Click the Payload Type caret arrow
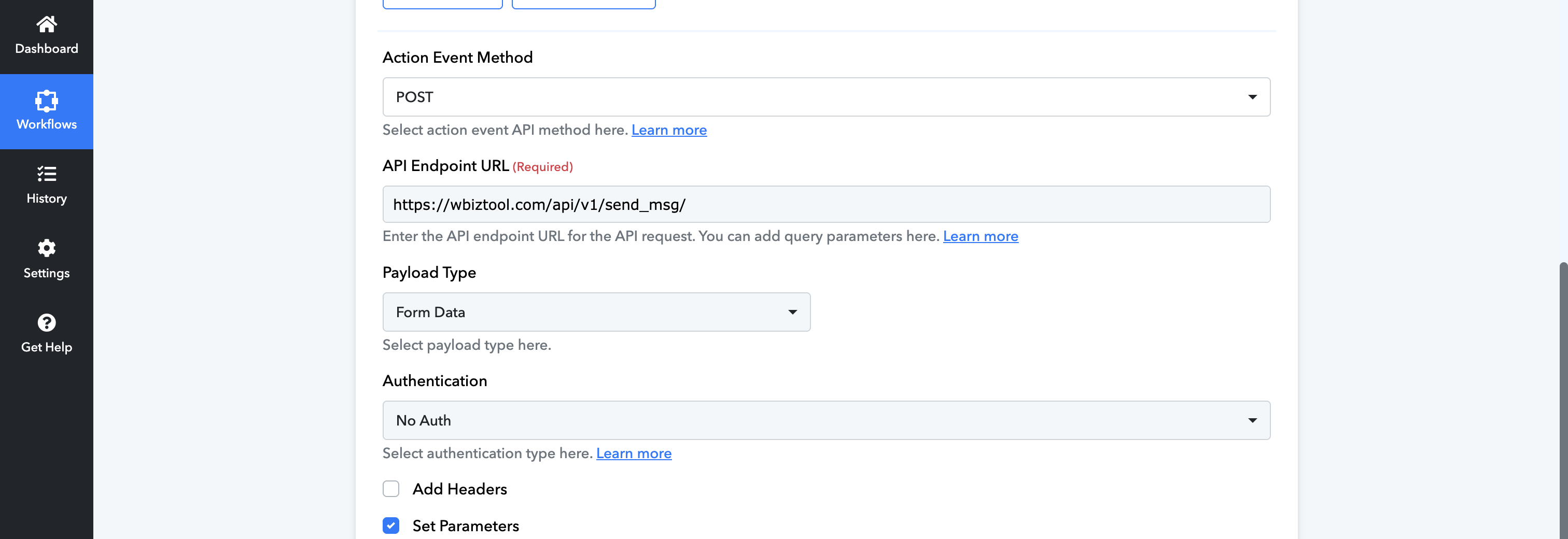Viewport: 1568px width, 539px height. pos(792,312)
